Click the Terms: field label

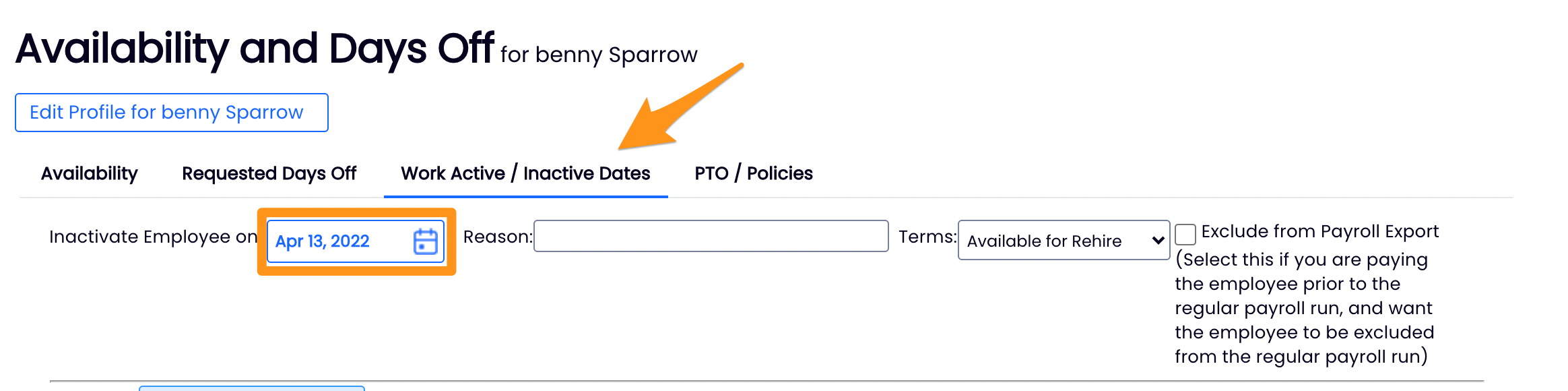click(927, 237)
